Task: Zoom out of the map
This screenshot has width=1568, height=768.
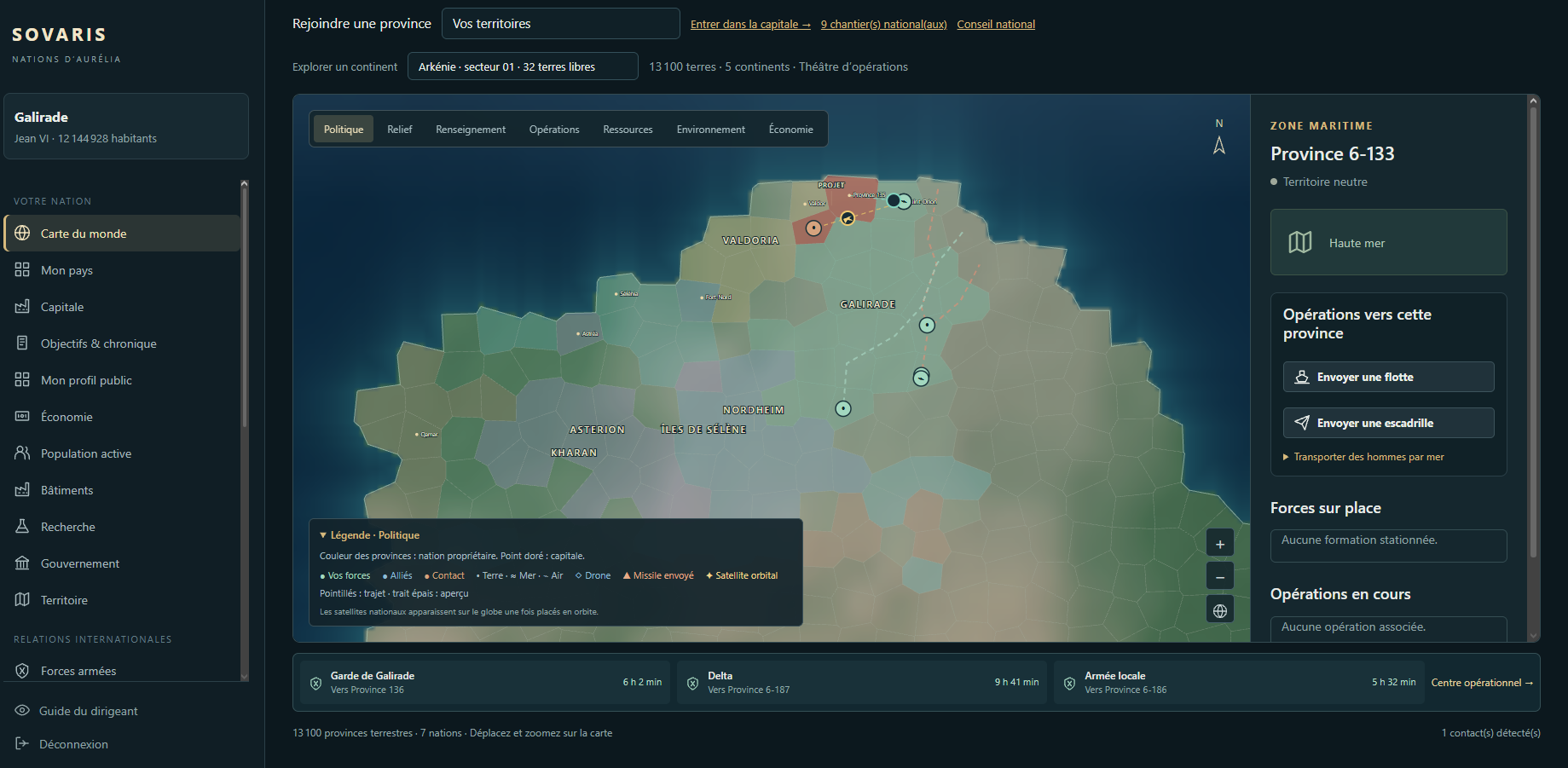Action: (x=1220, y=577)
